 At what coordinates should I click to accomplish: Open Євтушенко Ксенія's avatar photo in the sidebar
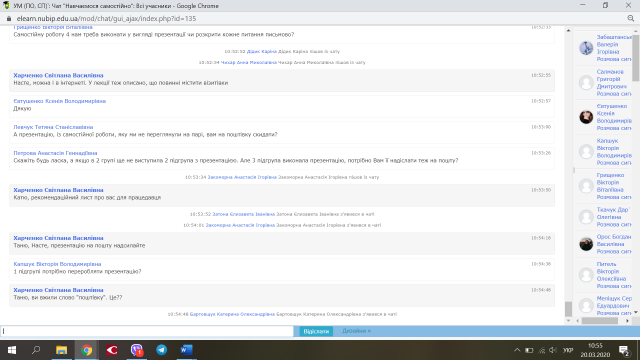[x=586, y=117]
